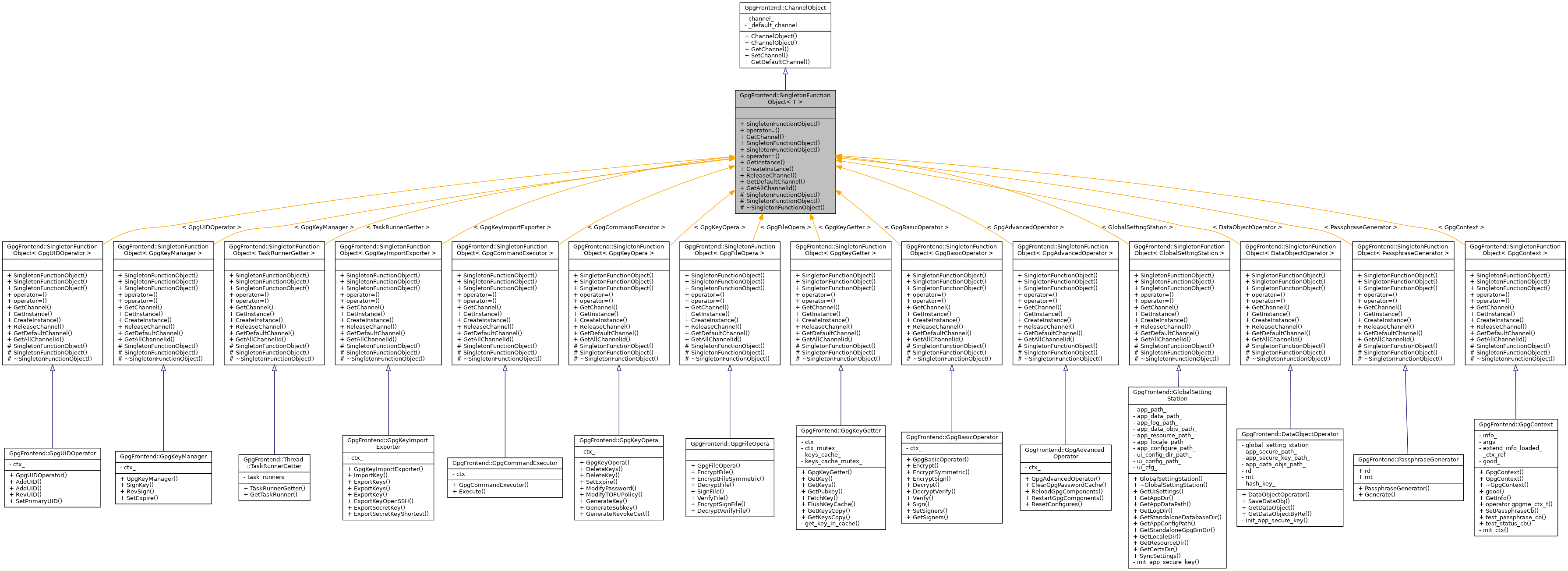Click the '< GpgContext >' edge label
The width and height of the screenshot is (1568, 571).
pos(1461,228)
